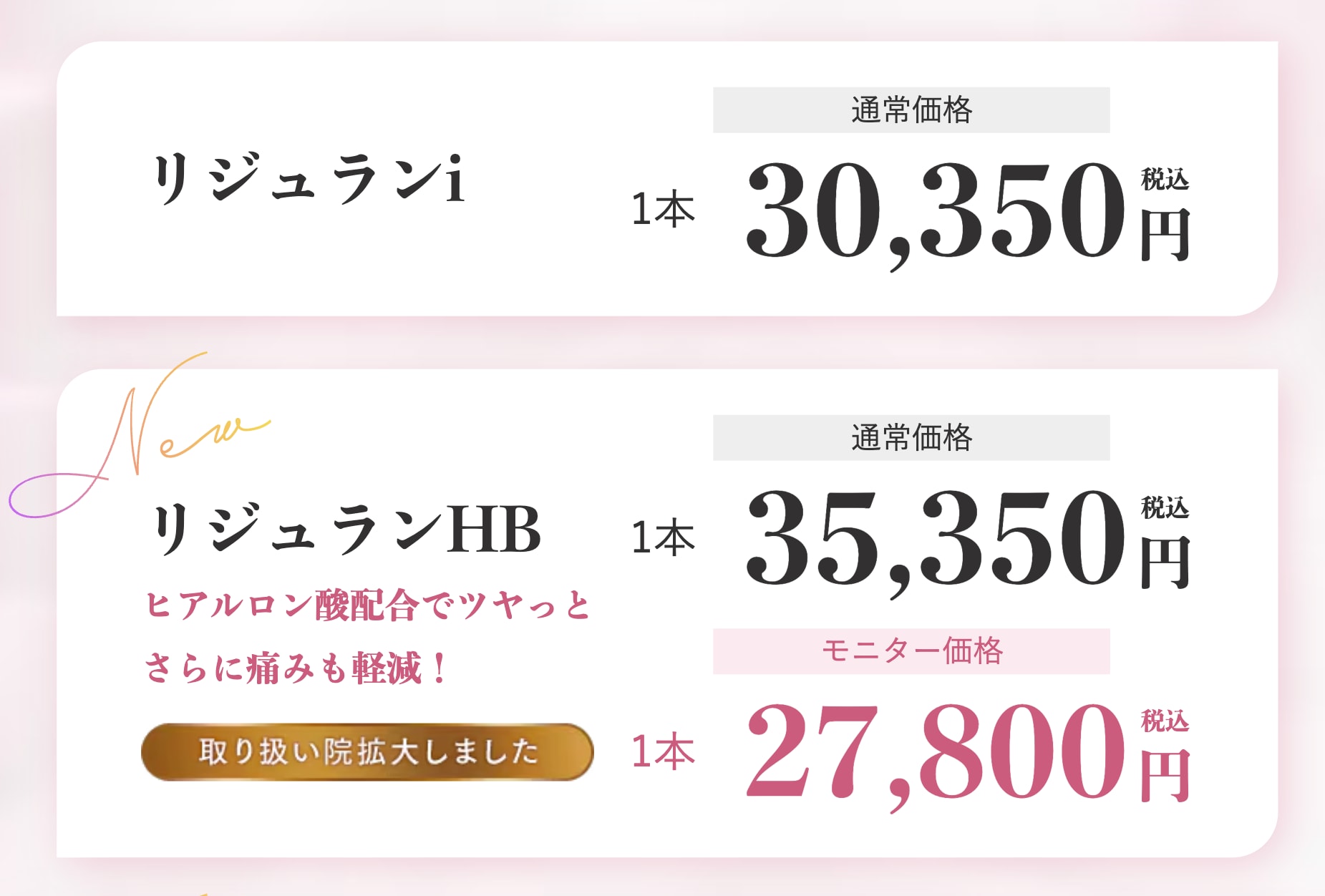This screenshot has width=1325, height=896.
Task: Click pink 税込 next to 27,800
Action: [1165, 721]
